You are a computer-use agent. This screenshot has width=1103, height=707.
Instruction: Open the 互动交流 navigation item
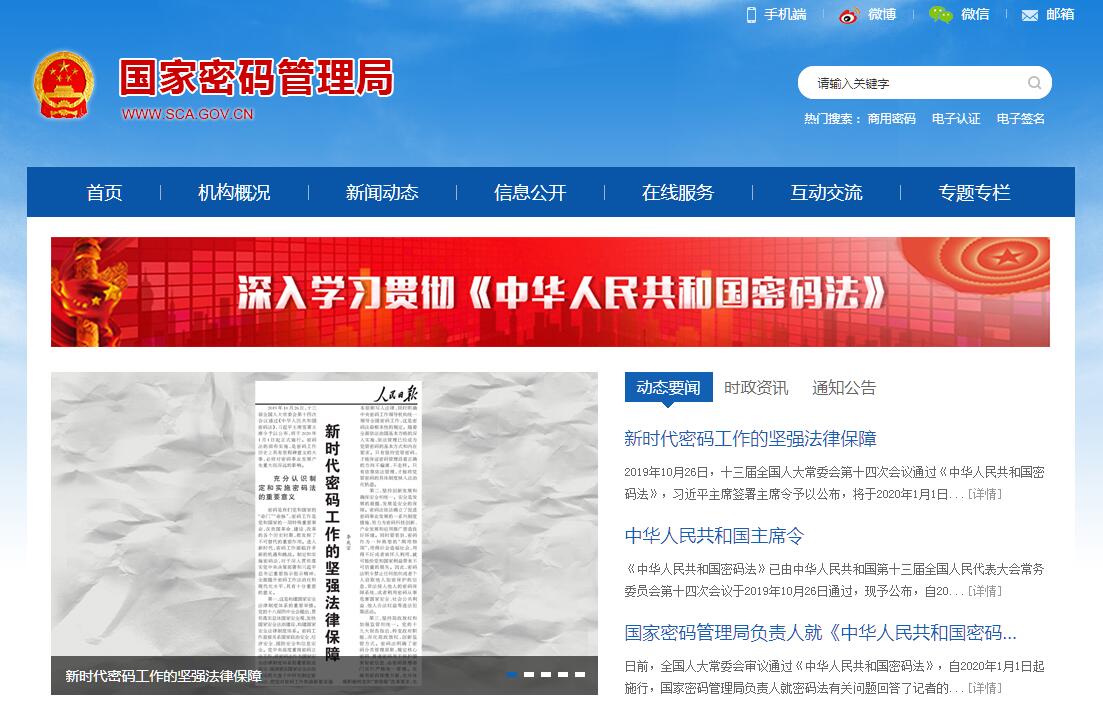(x=826, y=193)
